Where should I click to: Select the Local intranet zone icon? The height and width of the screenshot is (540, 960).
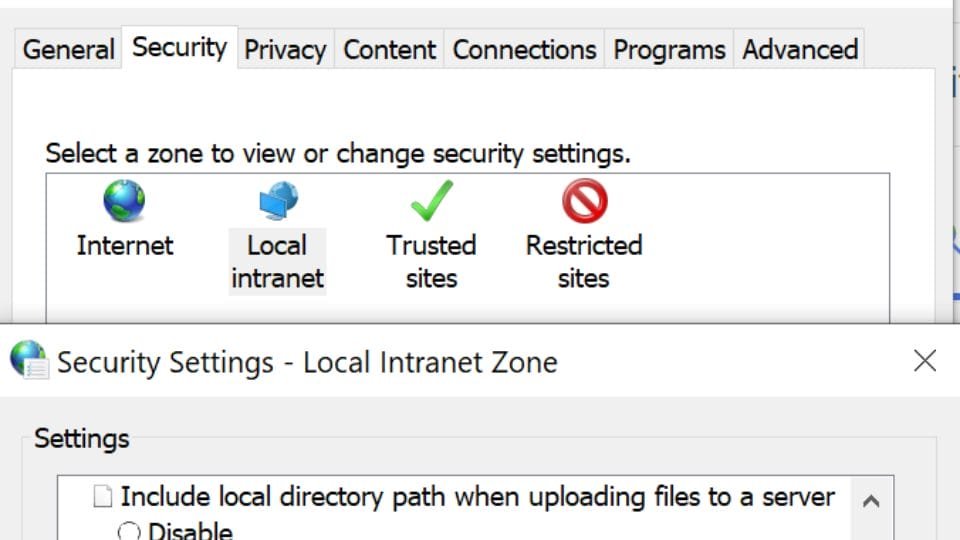[x=279, y=200]
